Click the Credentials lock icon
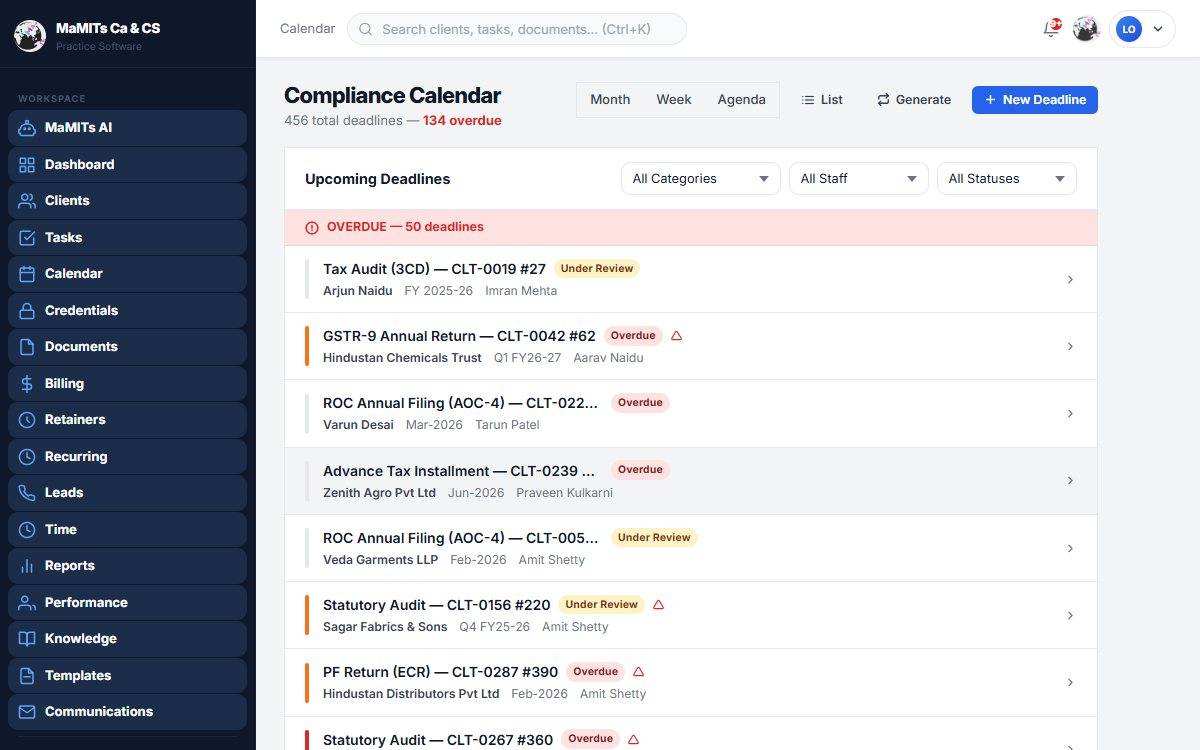1200x750 pixels. point(27,310)
